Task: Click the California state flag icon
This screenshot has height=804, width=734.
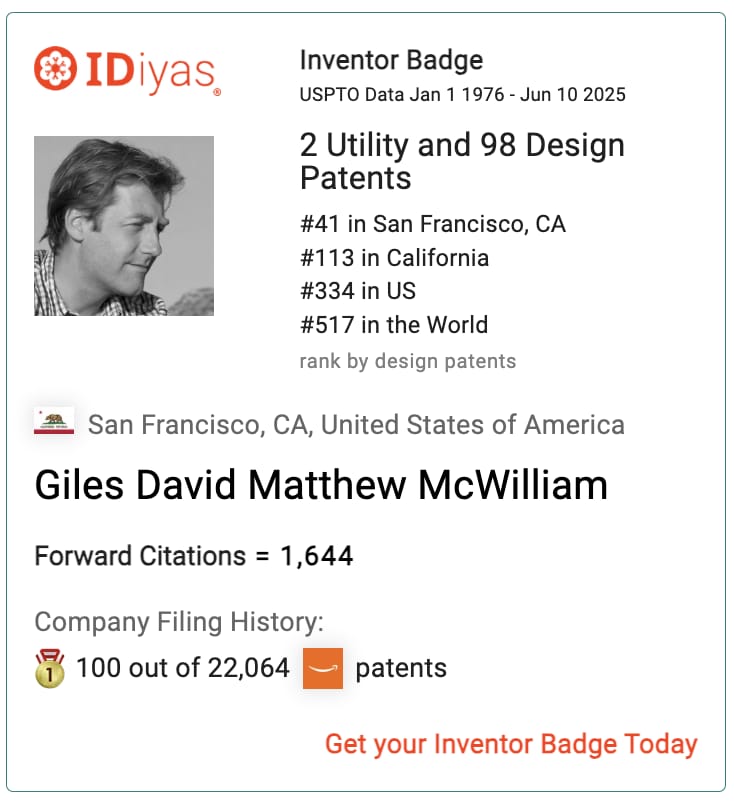Action: pyautogui.click(x=54, y=422)
